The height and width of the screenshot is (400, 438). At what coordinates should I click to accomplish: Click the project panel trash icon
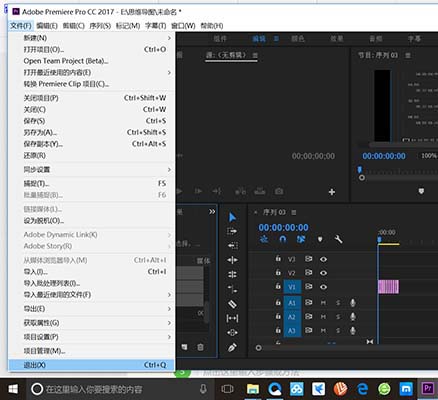coord(200,347)
